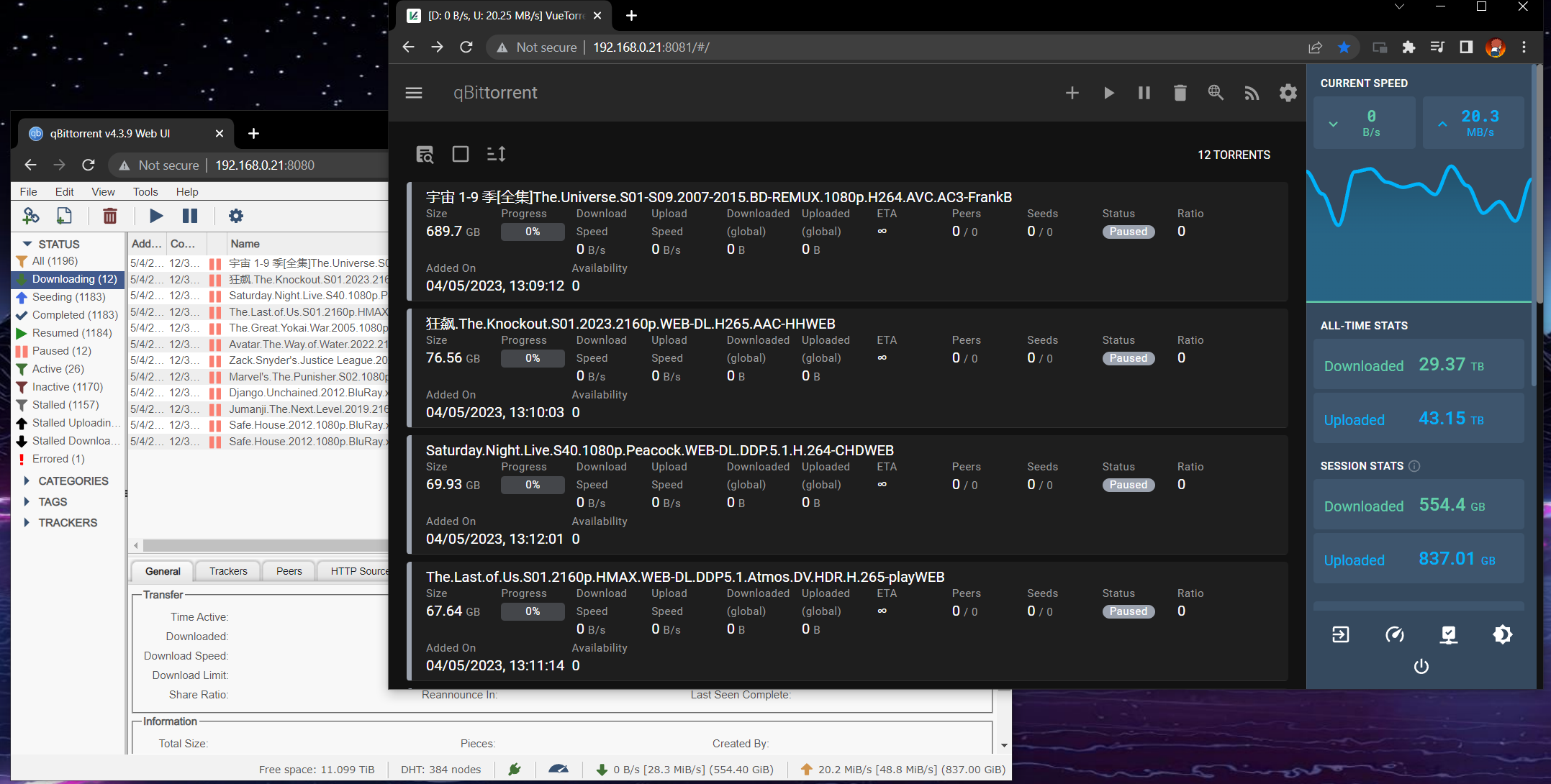Expand the CATEGORIES filter section

[27, 480]
